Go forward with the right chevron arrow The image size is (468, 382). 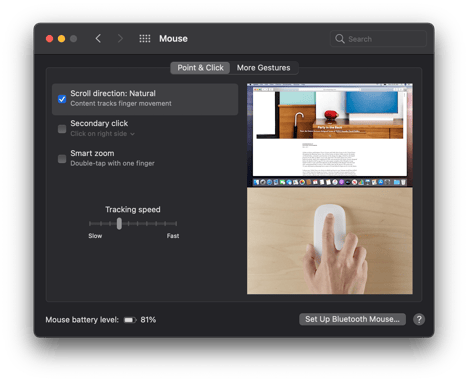pos(120,39)
